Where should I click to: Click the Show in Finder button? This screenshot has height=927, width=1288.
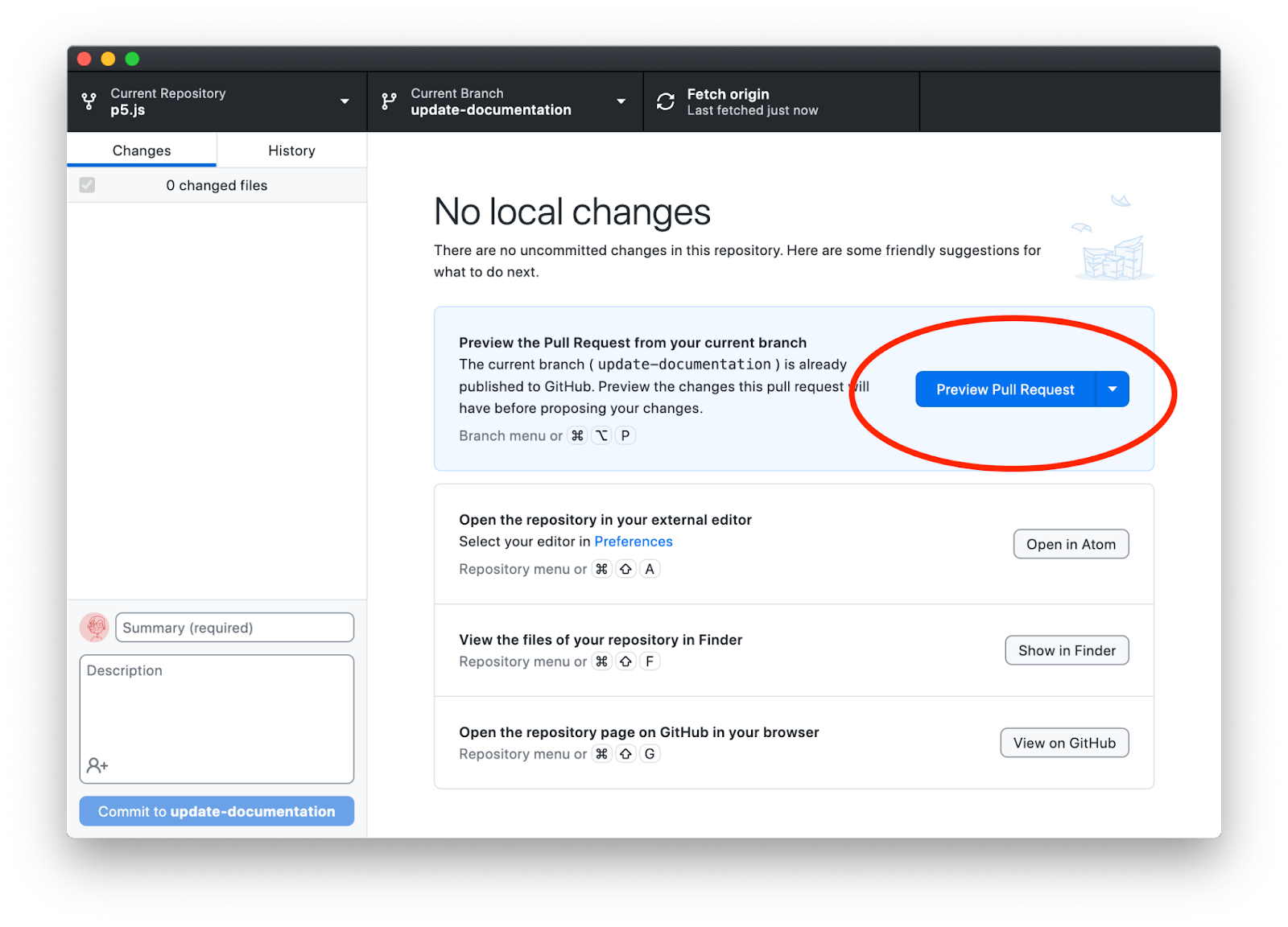pyautogui.click(x=1067, y=650)
